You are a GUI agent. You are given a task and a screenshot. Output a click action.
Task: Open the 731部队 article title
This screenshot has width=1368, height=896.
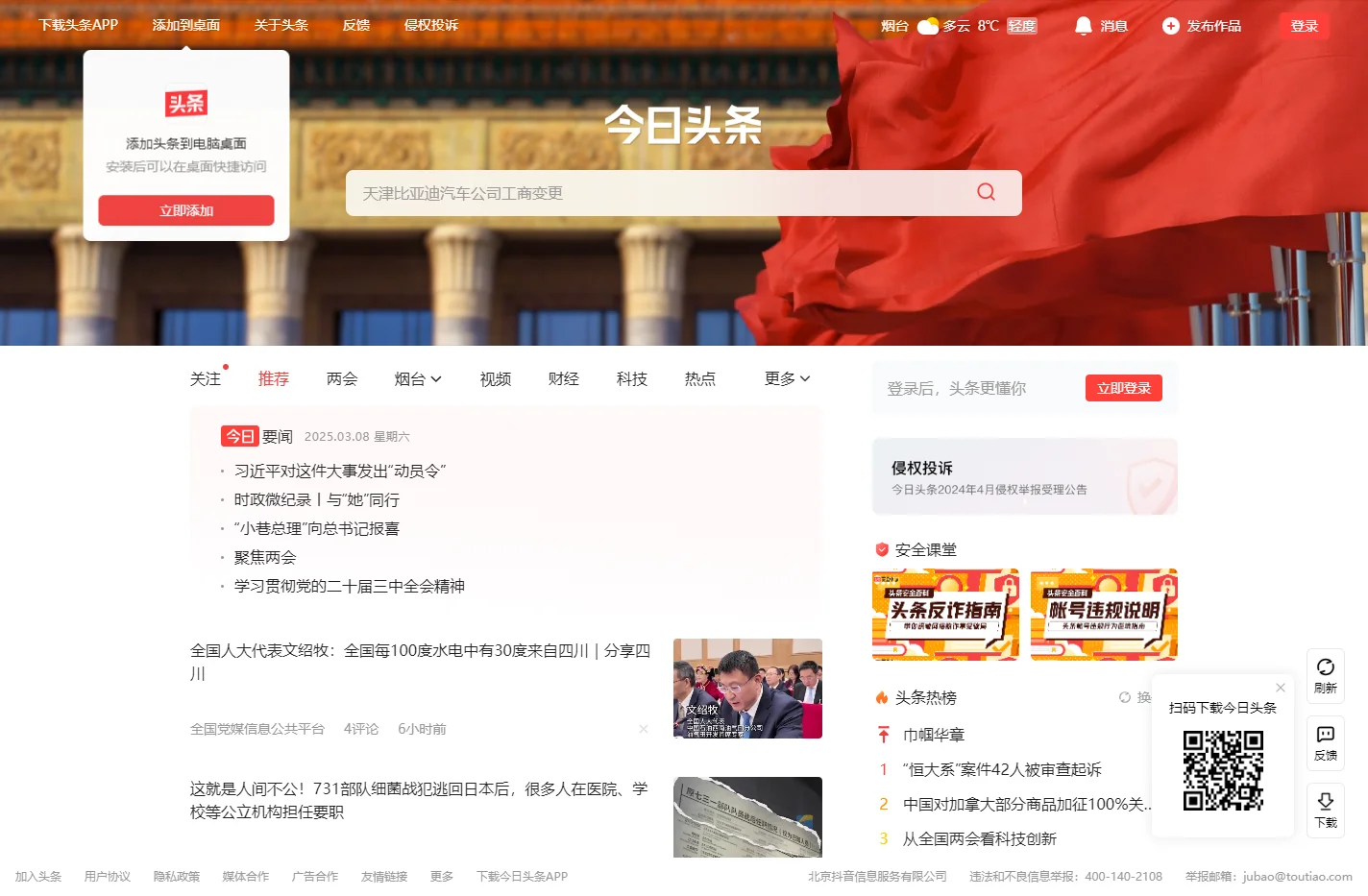click(x=419, y=800)
